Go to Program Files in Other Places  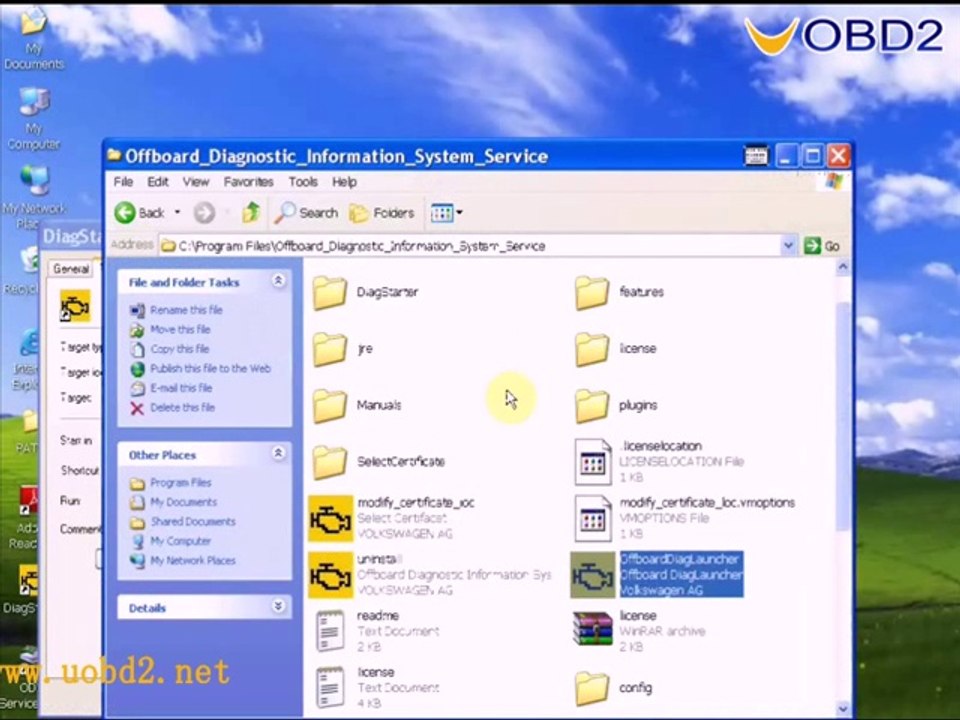[181, 482]
